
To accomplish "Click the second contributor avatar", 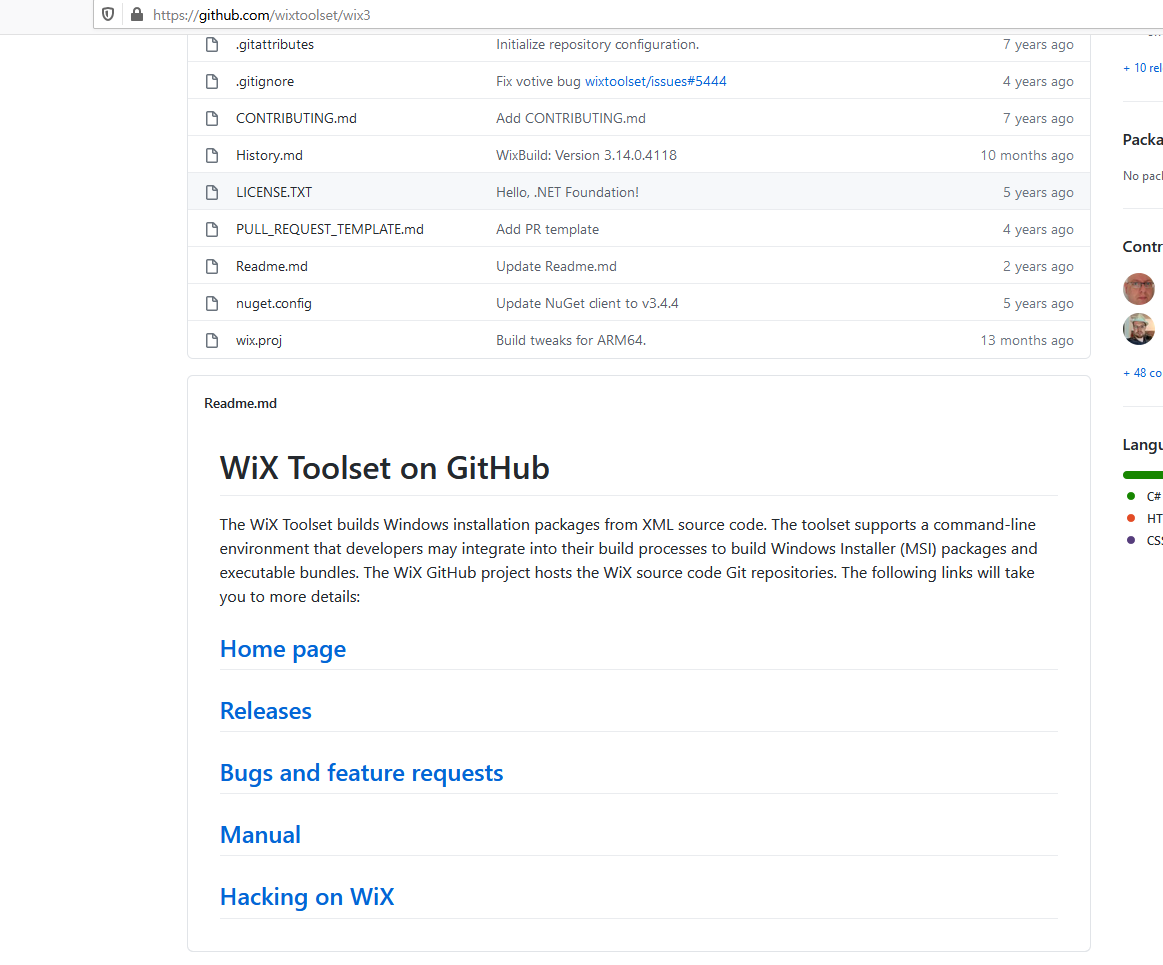I will 1139,329.
